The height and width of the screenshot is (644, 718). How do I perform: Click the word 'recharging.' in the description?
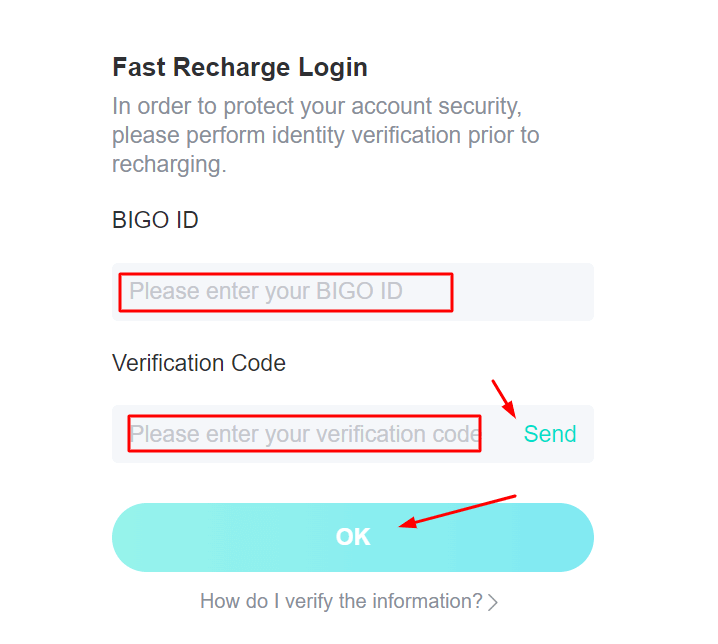click(x=169, y=164)
